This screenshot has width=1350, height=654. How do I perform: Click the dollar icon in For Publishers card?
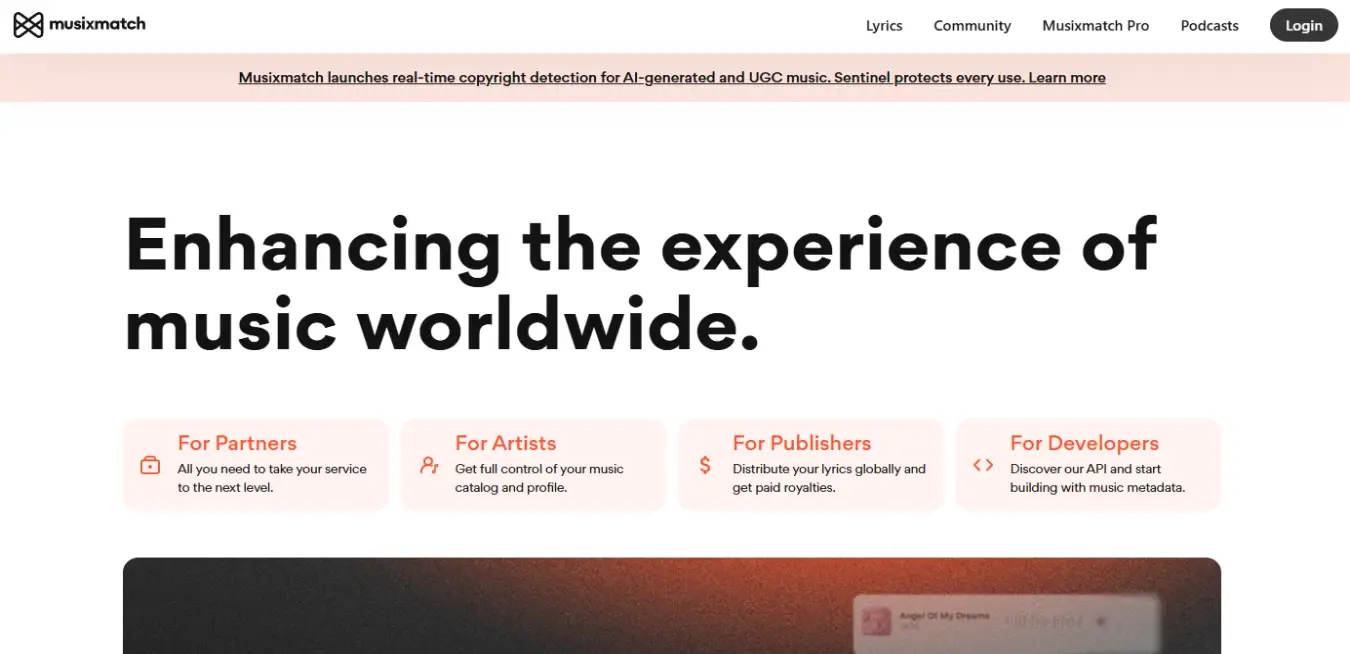click(x=705, y=465)
